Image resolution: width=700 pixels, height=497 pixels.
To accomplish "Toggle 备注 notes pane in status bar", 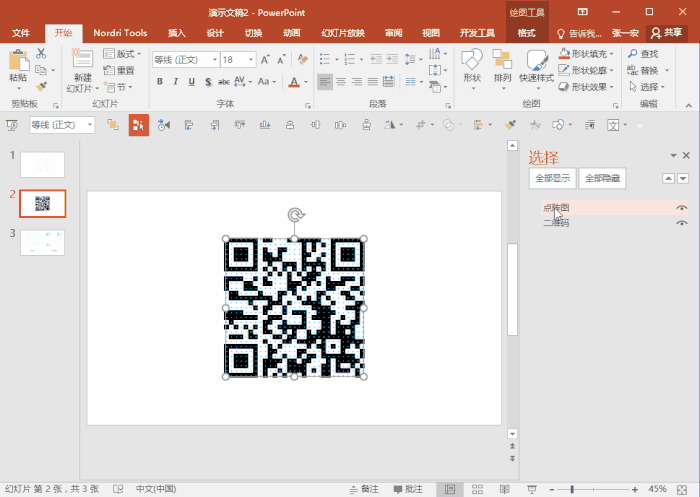I will [x=364, y=489].
